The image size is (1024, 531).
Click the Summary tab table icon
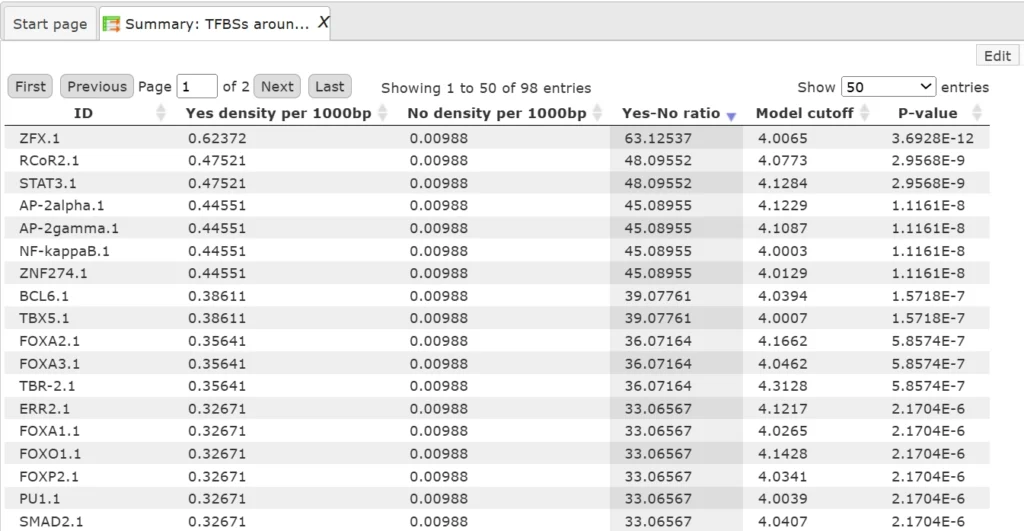(x=111, y=24)
